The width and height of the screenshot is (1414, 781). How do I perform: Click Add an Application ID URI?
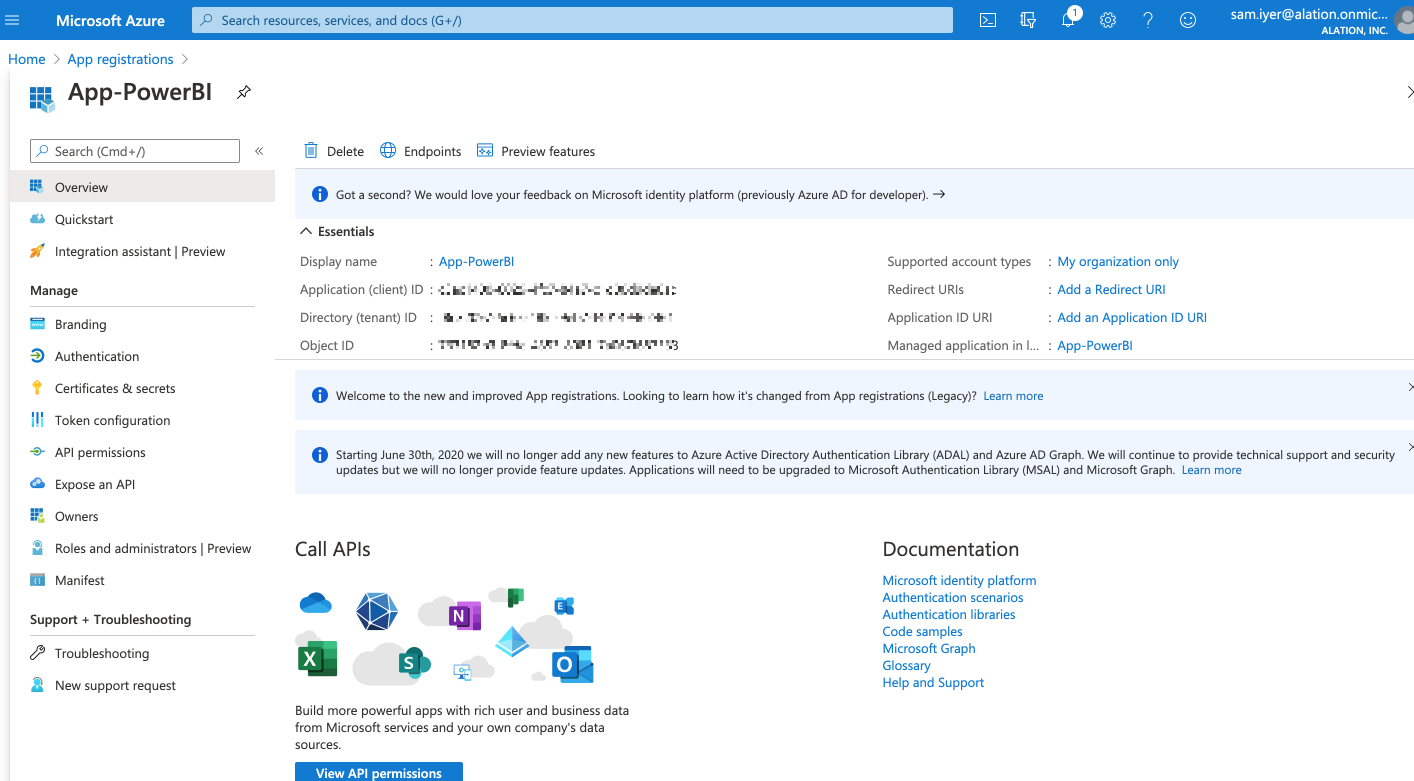pyautogui.click(x=1132, y=317)
